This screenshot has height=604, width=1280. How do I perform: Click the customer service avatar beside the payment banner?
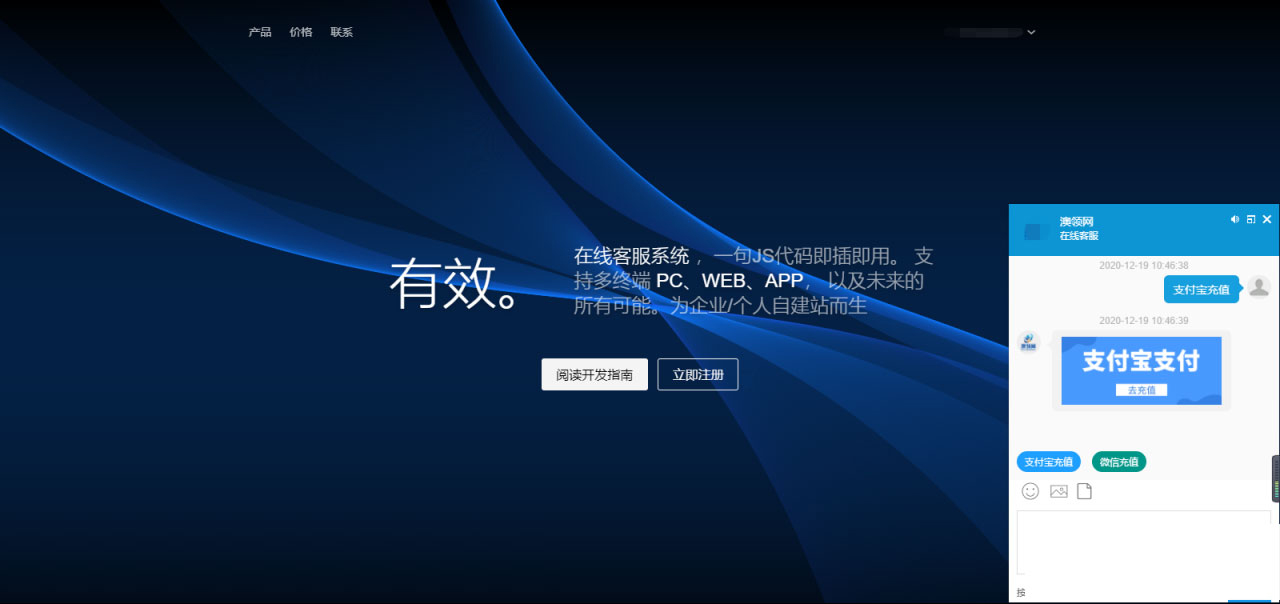click(x=1028, y=340)
